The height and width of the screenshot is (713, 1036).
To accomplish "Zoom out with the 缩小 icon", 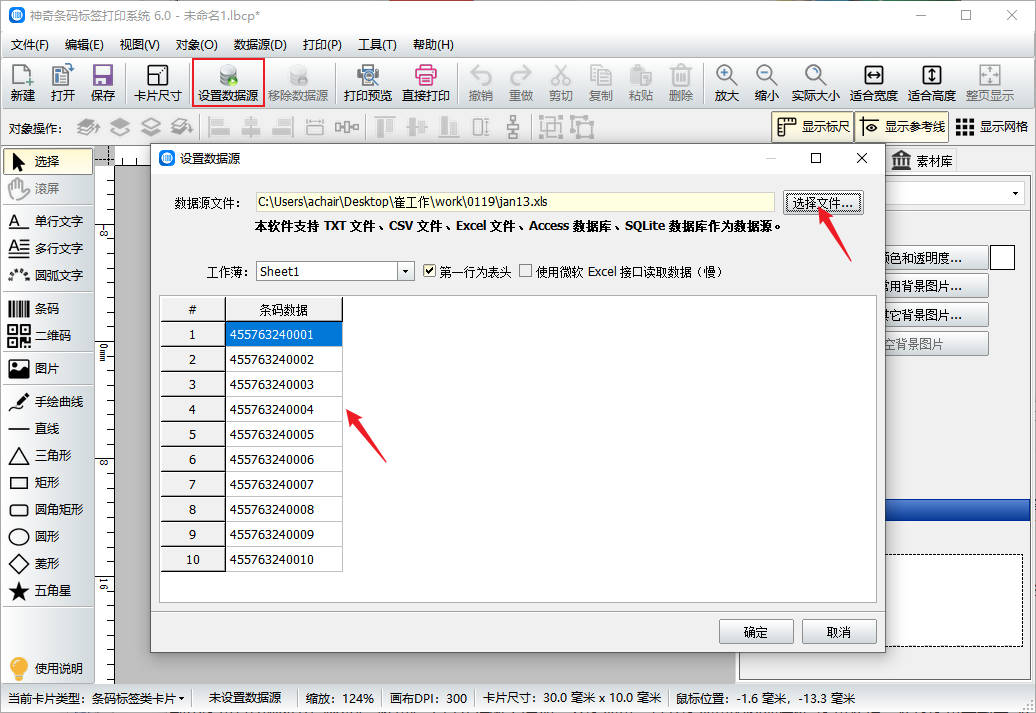I will [x=766, y=83].
